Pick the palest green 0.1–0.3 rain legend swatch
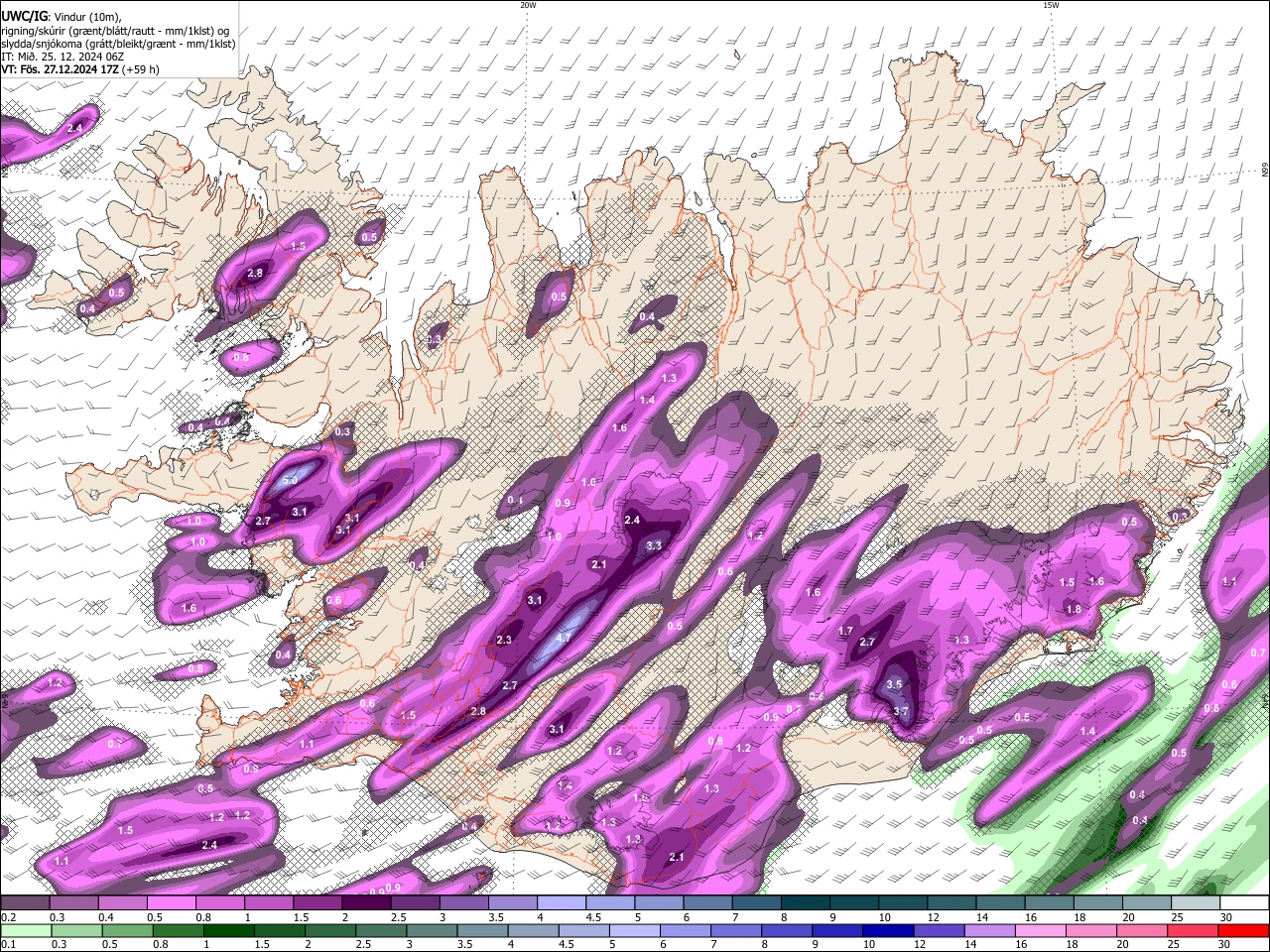Viewport: 1270px width, 952px height. pyautogui.click(x=25, y=930)
